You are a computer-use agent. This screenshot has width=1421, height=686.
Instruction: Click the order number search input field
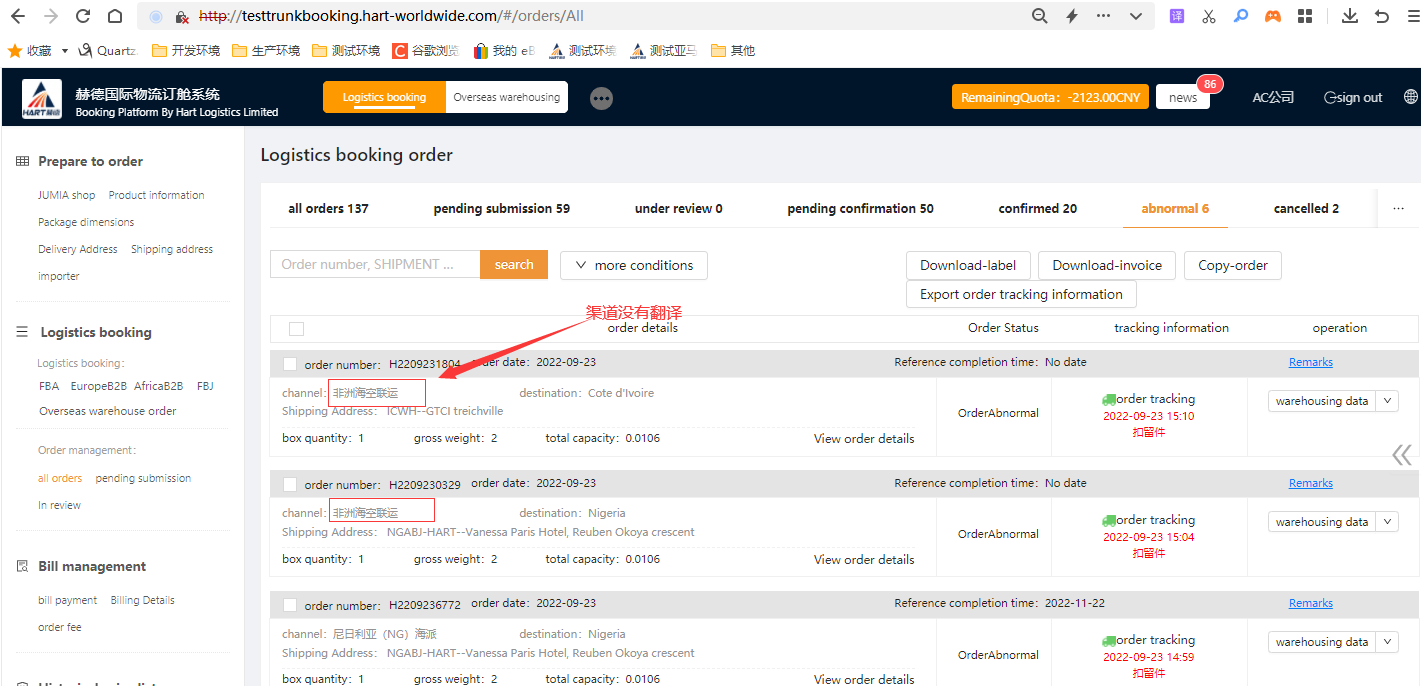pyautogui.click(x=375, y=264)
